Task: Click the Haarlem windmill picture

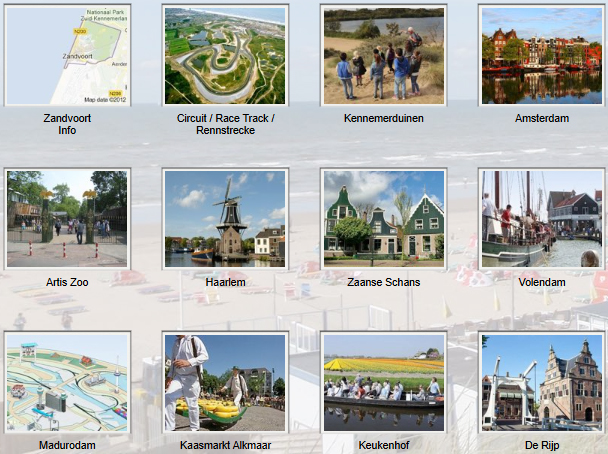Action: 226,218
